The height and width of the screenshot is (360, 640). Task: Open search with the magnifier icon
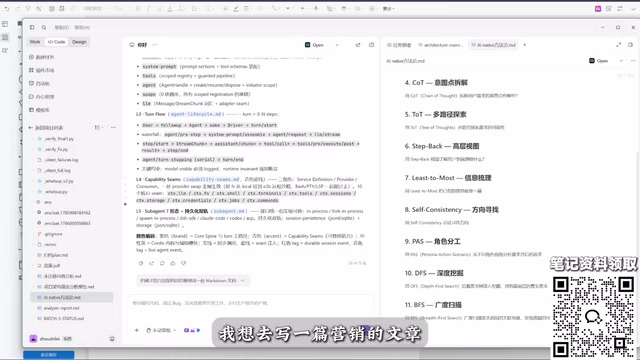(44, 27)
